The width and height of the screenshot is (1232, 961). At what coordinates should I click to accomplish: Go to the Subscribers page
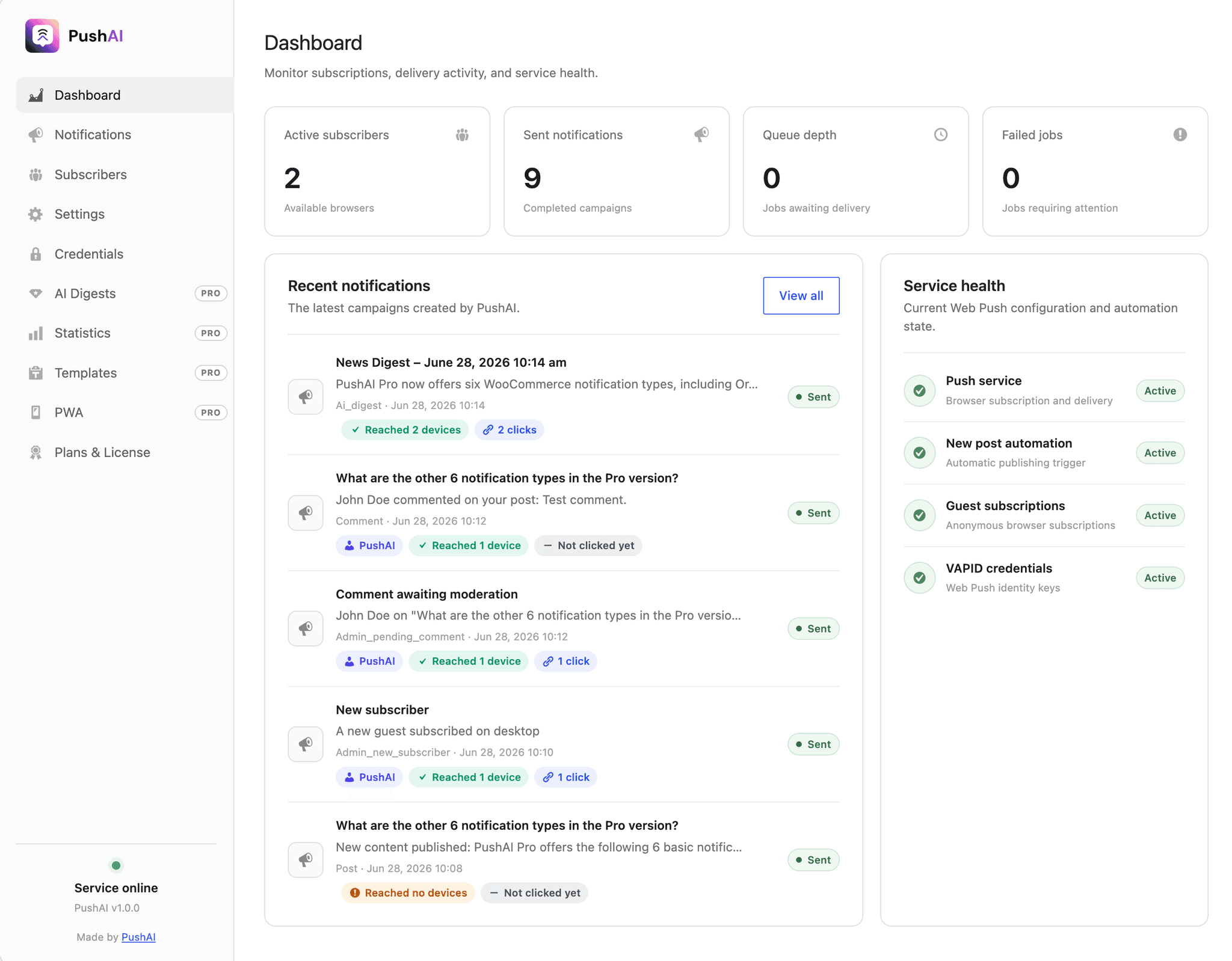point(125,174)
